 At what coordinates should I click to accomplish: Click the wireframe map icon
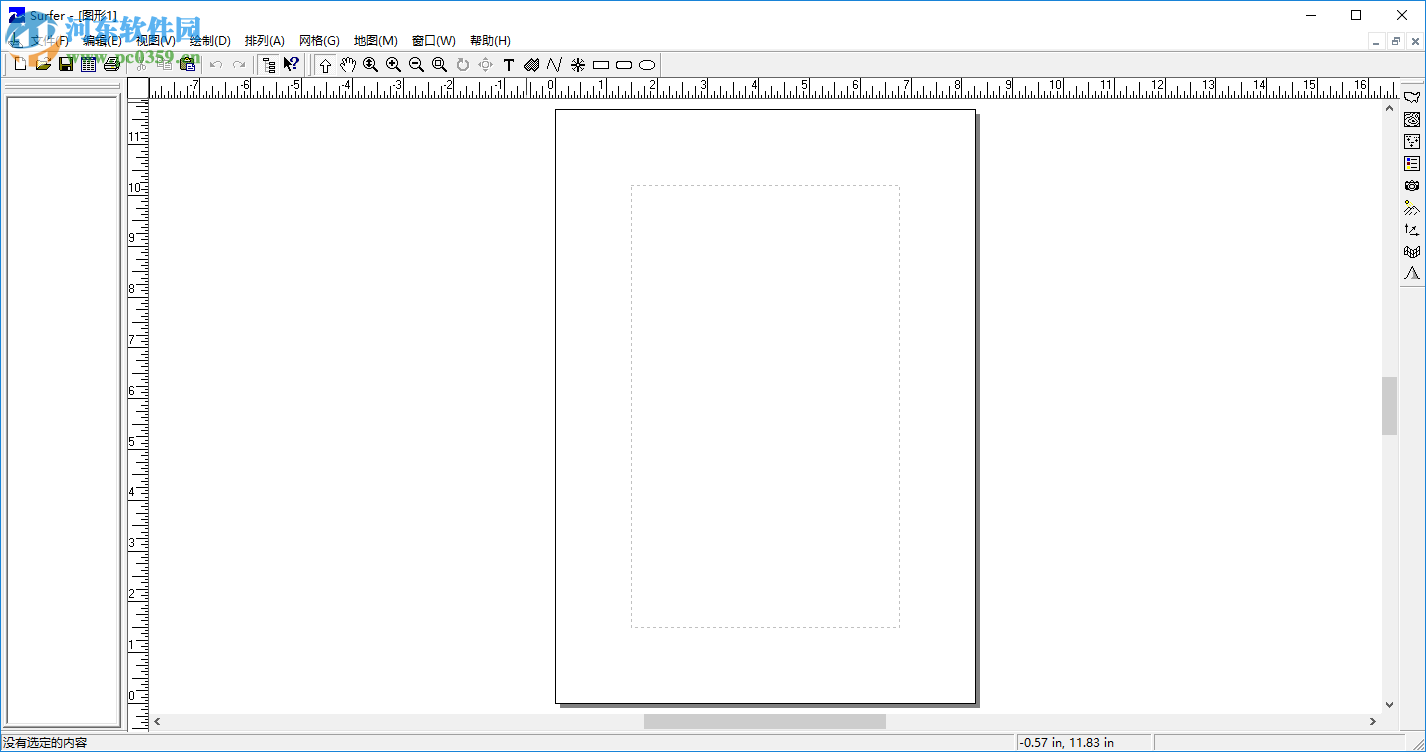point(1411,251)
